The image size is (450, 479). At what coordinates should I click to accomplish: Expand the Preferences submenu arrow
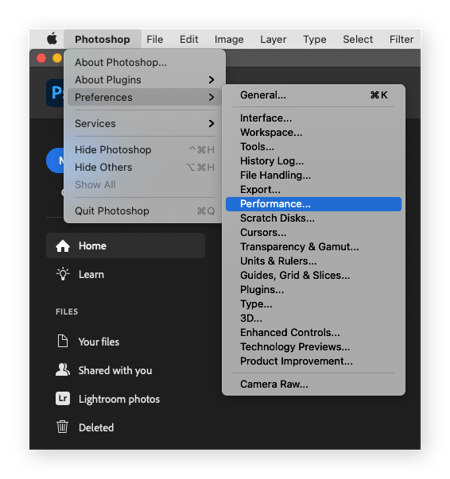click(211, 97)
